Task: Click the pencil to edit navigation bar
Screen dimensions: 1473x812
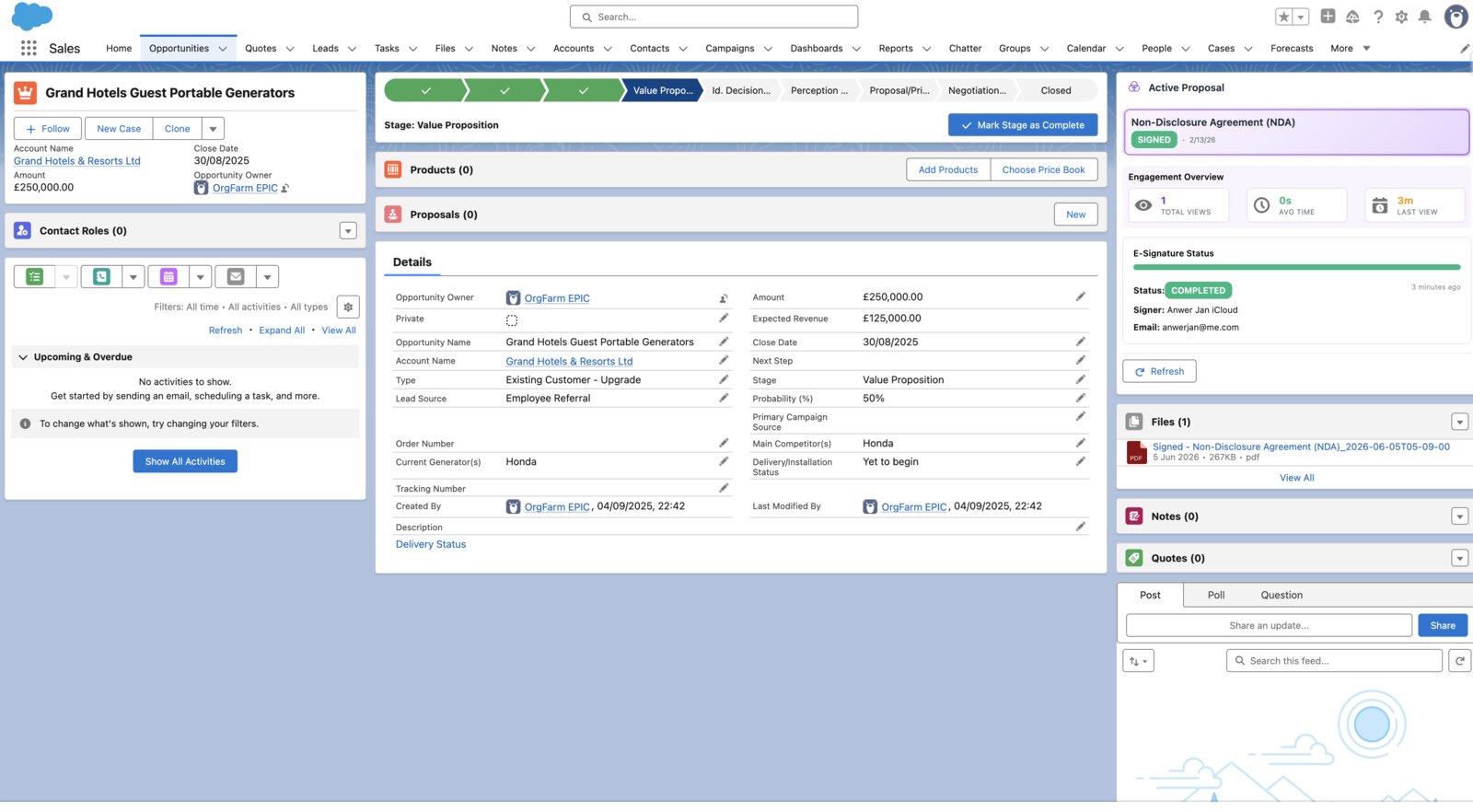Action: 1464,49
